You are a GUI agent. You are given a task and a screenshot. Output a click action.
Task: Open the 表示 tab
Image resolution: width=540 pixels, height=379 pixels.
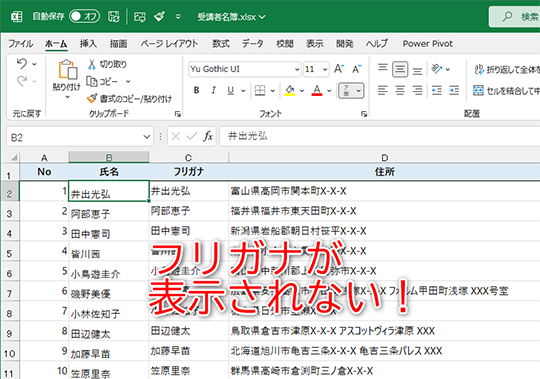315,43
